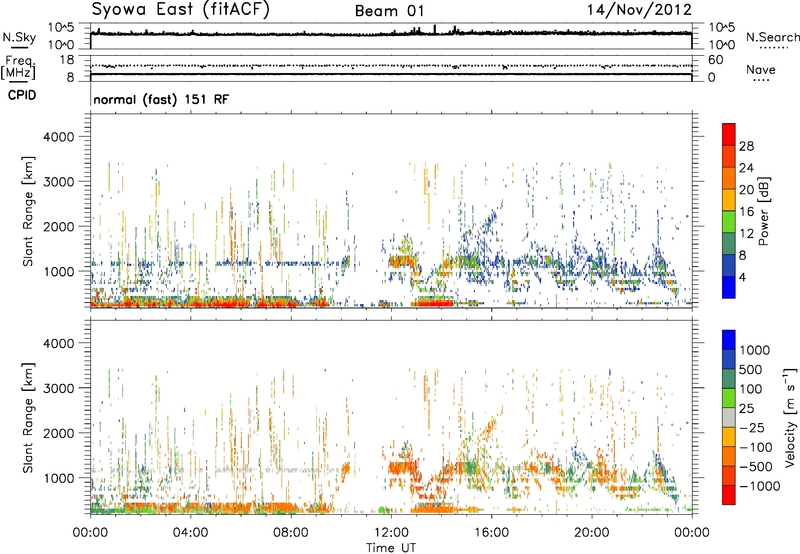The width and height of the screenshot is (800, 554).
Task: Click the '16:00' time axis tick
Action: pos(491,533)
